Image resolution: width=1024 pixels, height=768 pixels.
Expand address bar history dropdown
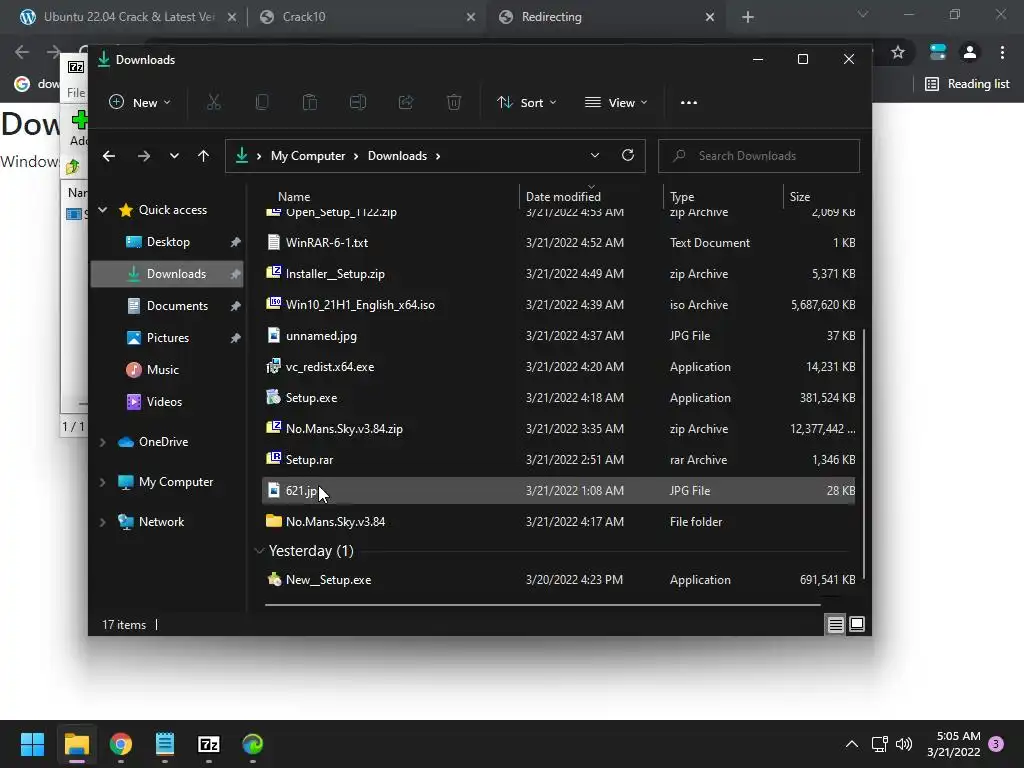pyautogui.click(x=594, y=155)
